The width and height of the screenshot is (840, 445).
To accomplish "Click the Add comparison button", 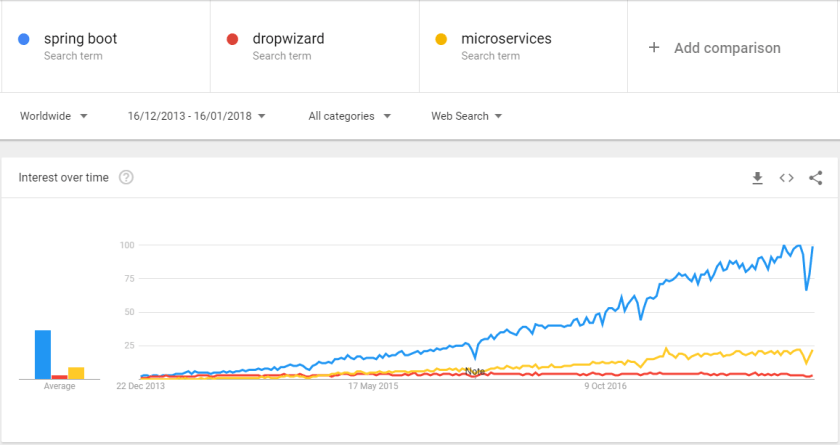I will pyautogui.click(x=726, y=47).
